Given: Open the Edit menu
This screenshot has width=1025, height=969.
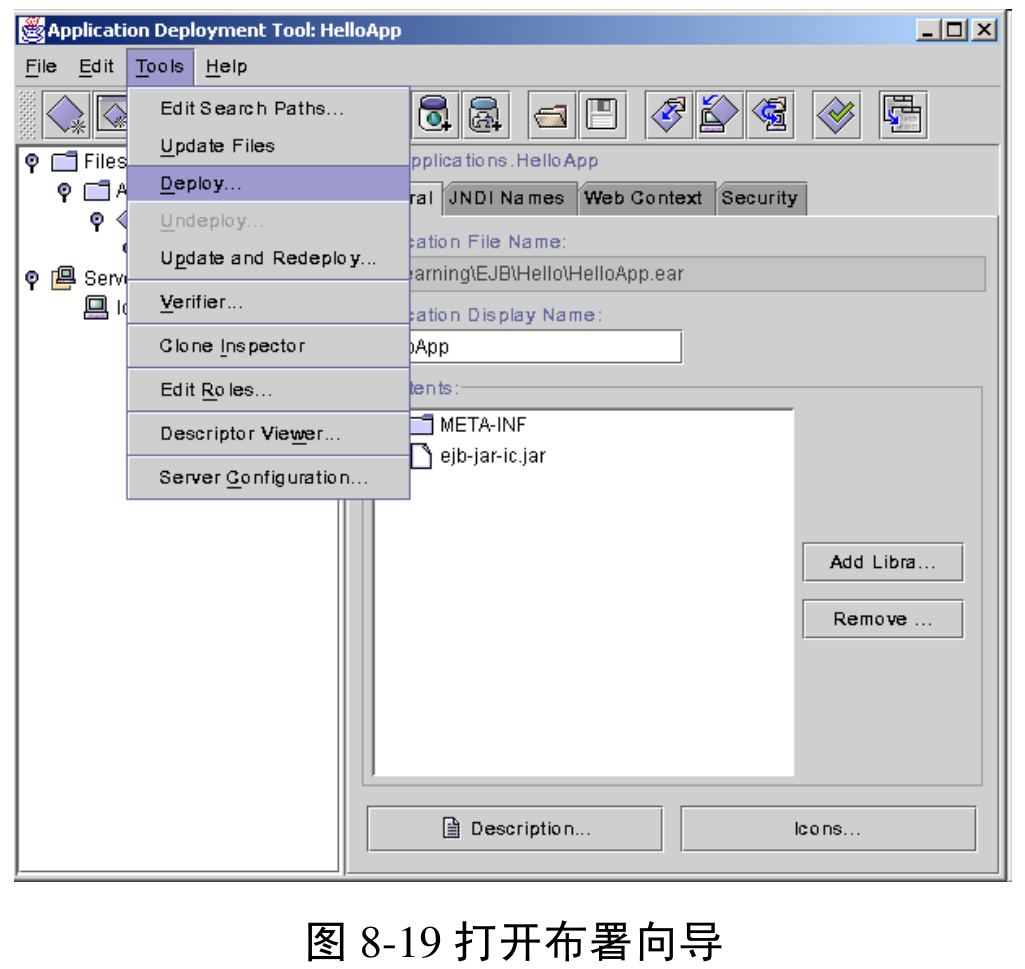Looking at the screenshot, I should (96, 67).
